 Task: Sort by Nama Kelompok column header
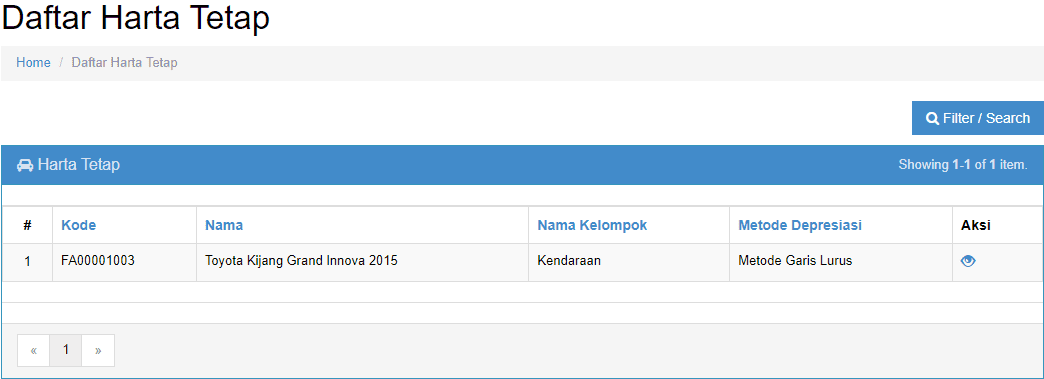pos(592,225)
